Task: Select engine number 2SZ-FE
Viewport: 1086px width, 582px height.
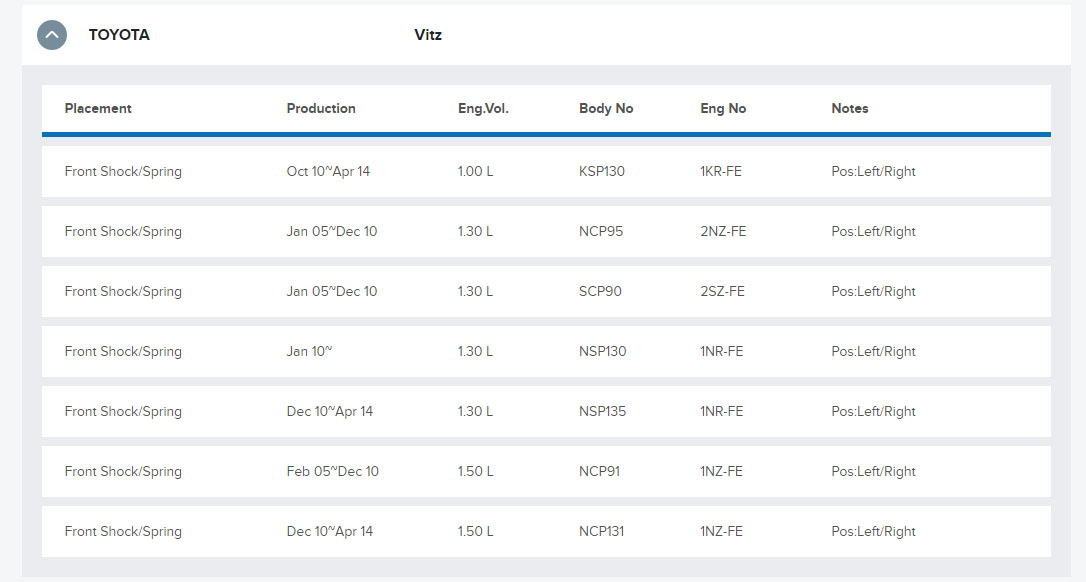Action: (x=722, y=292)
